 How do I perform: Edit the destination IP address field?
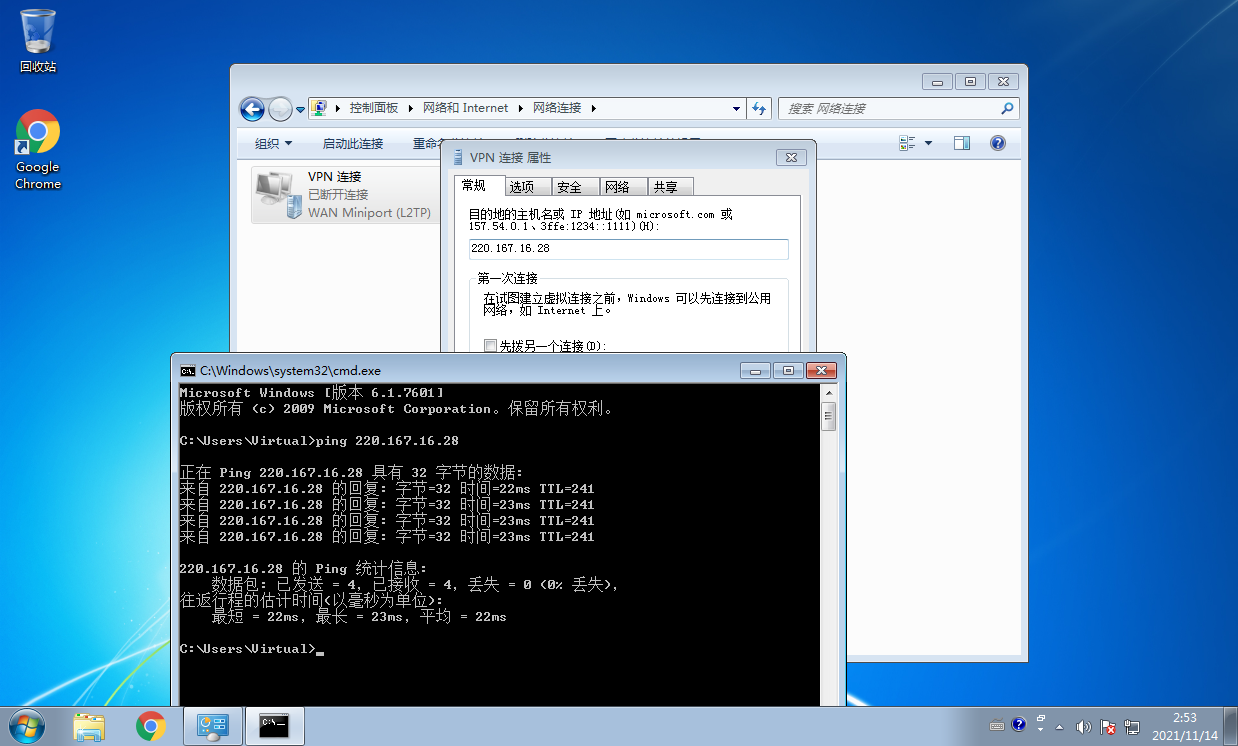pyautogui.click(x=628, y=249)
